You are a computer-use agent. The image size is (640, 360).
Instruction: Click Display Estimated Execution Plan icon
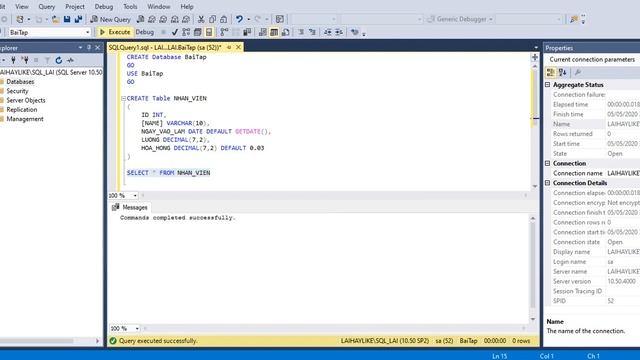186,32
